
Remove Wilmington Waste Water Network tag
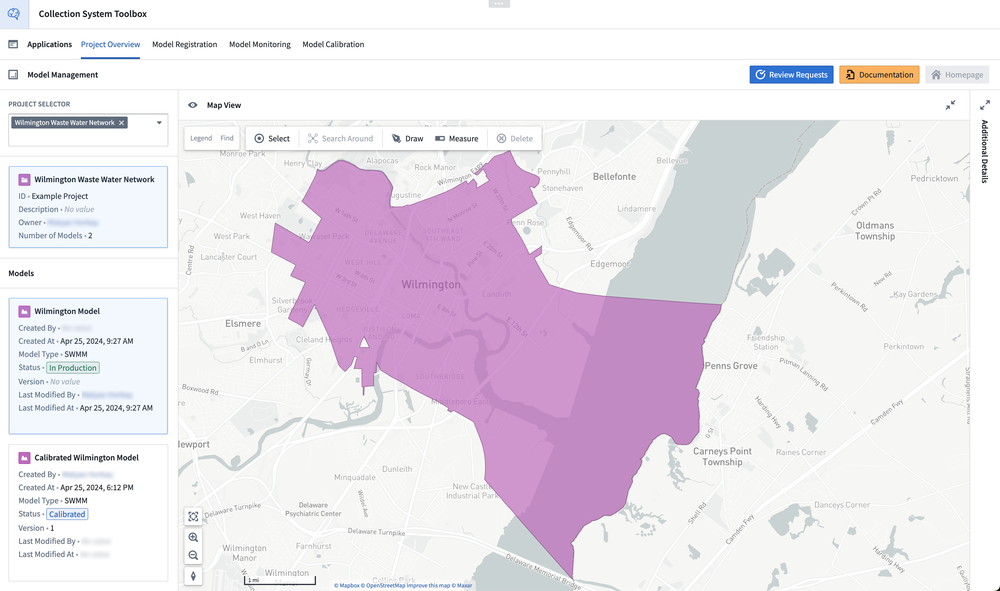(x=122, y=123)
